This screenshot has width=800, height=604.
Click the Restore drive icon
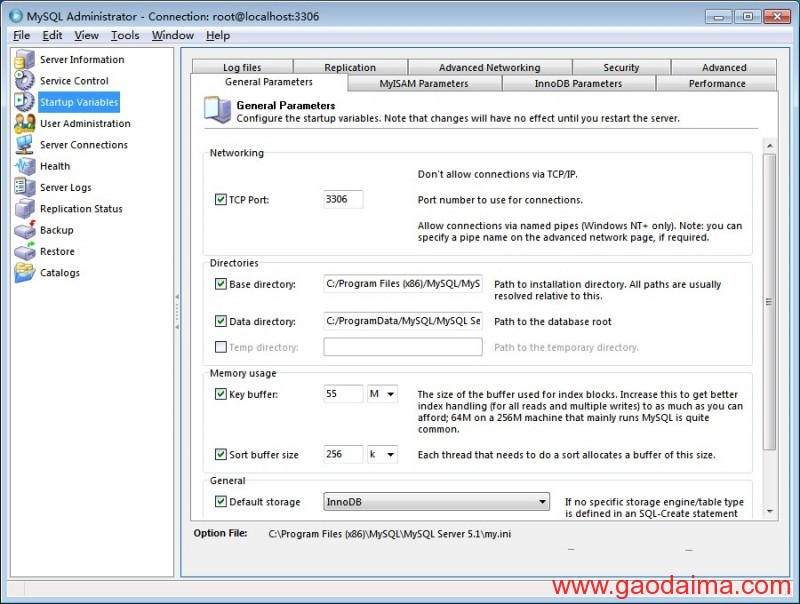pyautogui.click(x=24, y=251)
